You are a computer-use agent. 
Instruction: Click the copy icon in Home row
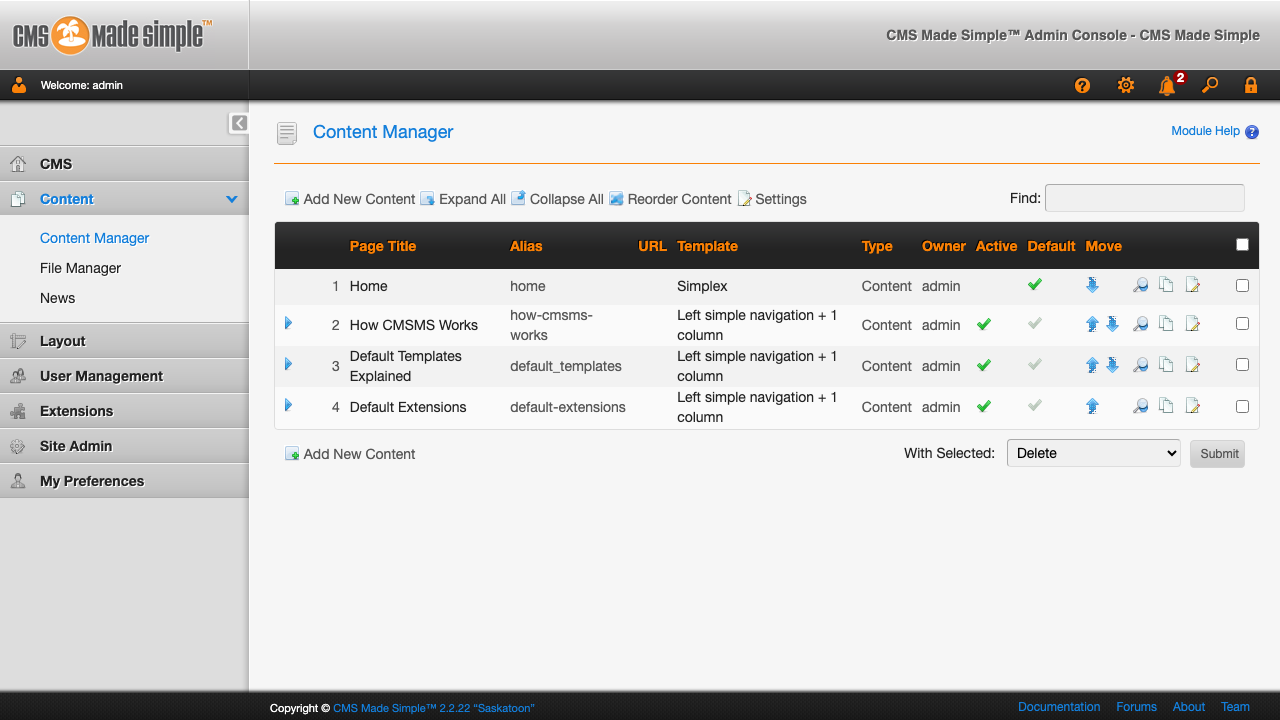(1166, 286)
